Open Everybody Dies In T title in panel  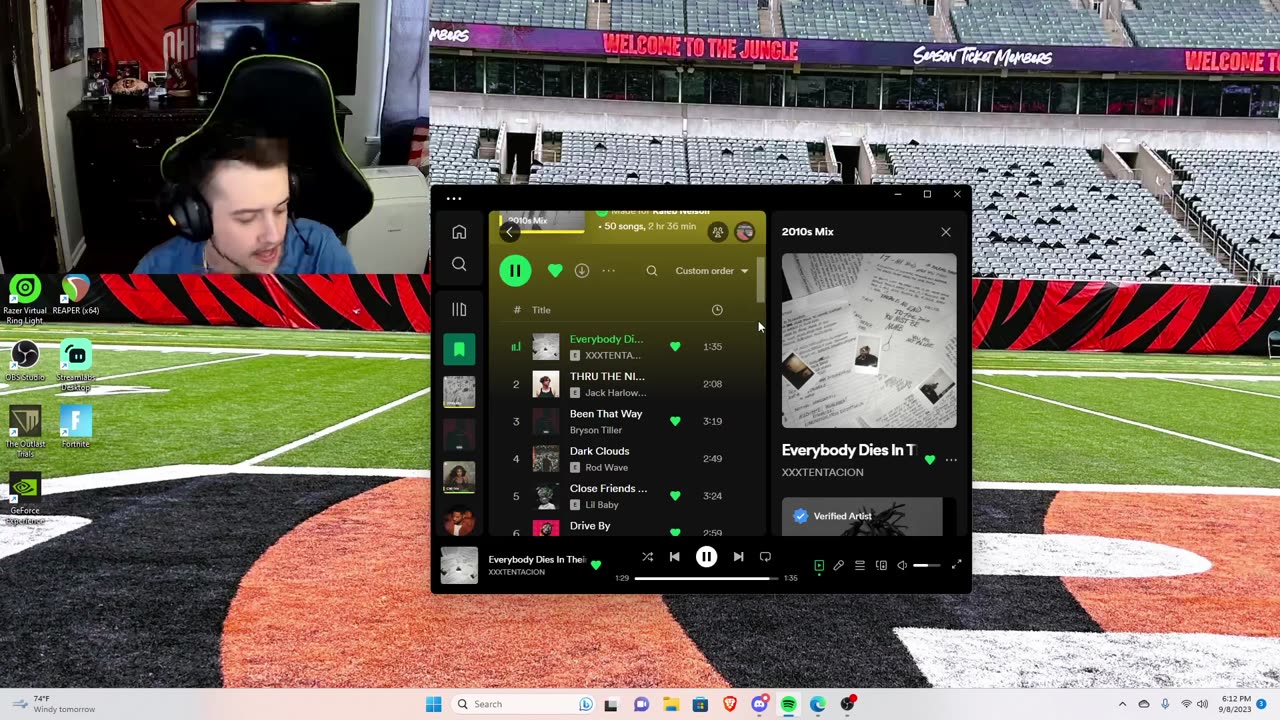(848, 451)
